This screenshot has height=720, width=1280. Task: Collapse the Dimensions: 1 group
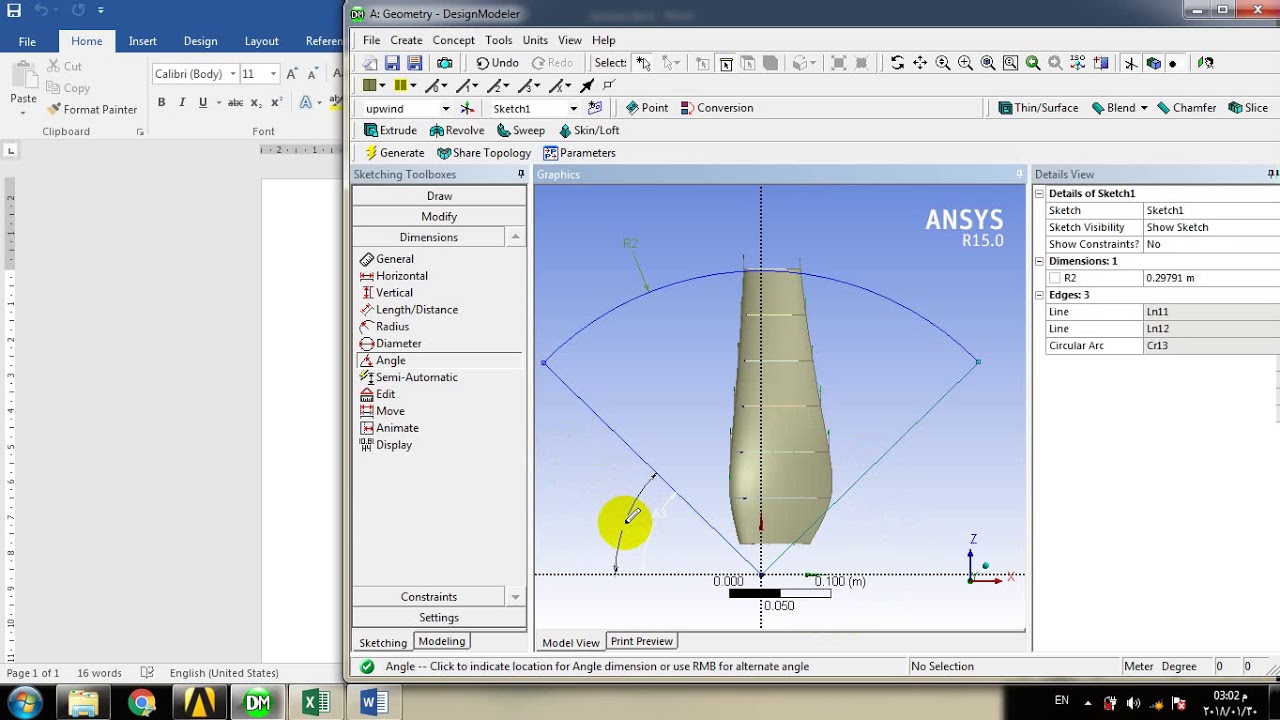[x=1039, y=261]
